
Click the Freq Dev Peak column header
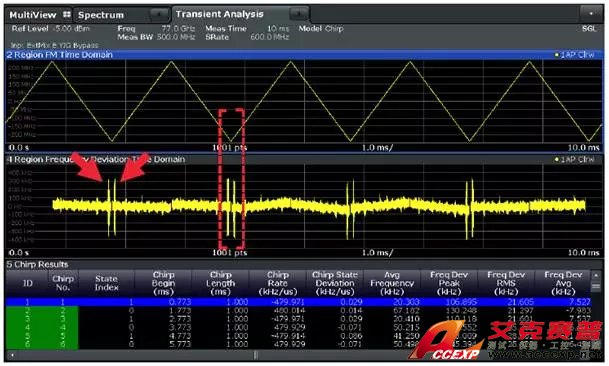point(449,283)
